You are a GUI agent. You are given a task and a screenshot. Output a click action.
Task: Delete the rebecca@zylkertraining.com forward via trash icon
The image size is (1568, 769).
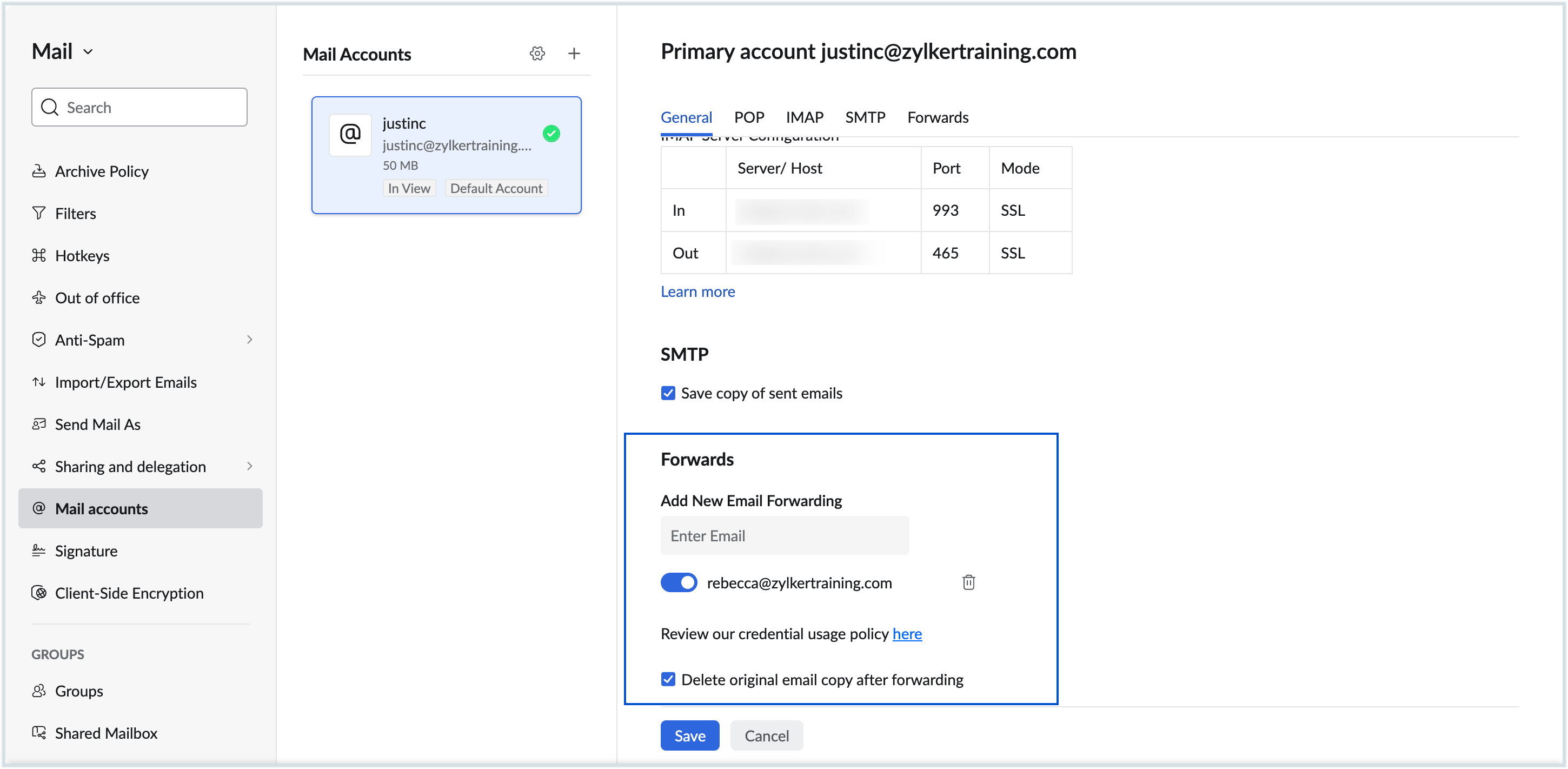[968, 582]
